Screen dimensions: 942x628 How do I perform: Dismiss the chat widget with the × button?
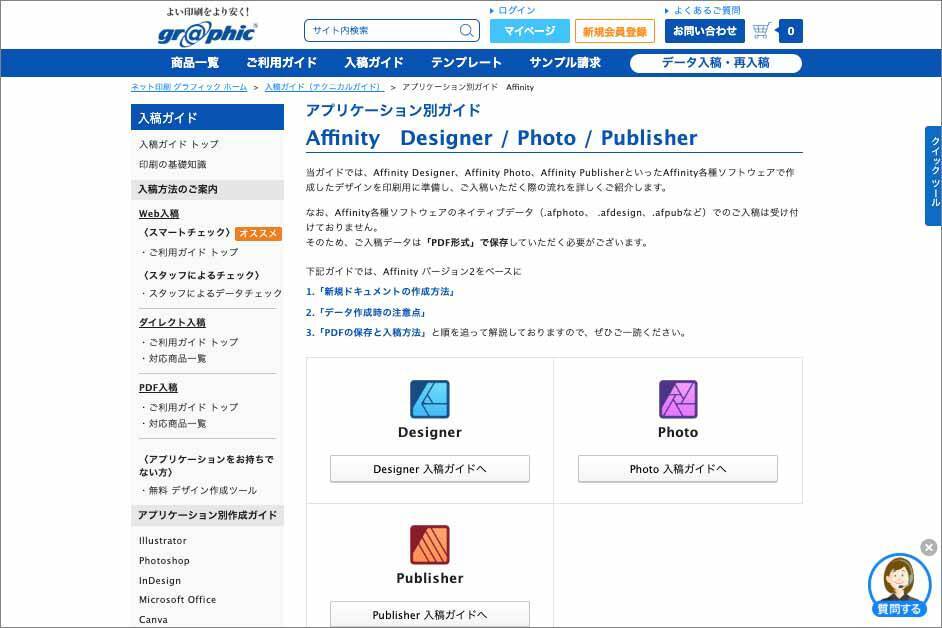pos(928,547)
